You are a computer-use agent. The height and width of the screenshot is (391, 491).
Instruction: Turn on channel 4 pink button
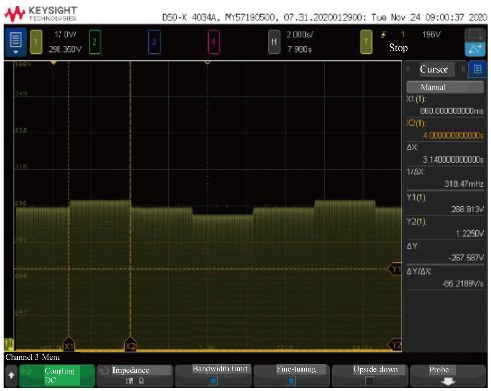(213, 42)
